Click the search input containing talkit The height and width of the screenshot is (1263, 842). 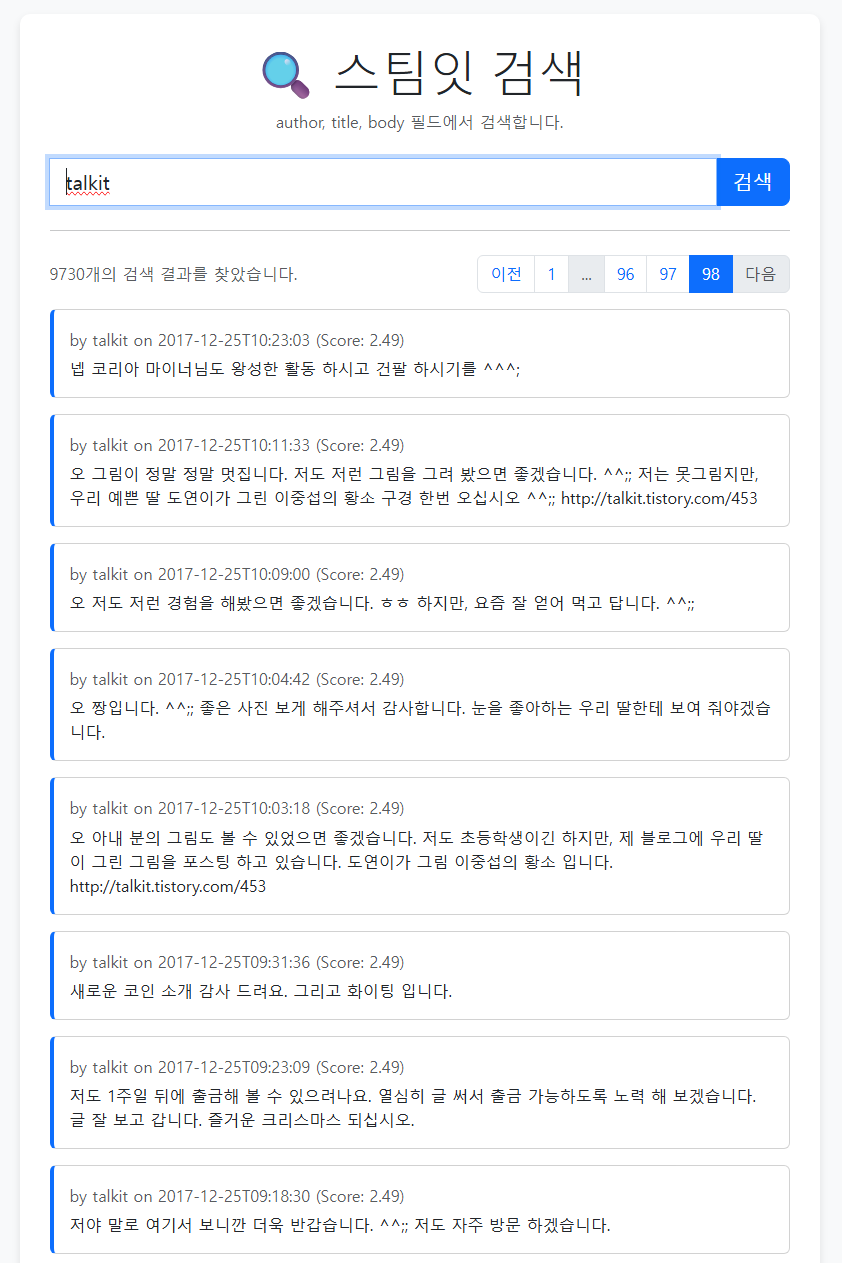pos(383,182)
